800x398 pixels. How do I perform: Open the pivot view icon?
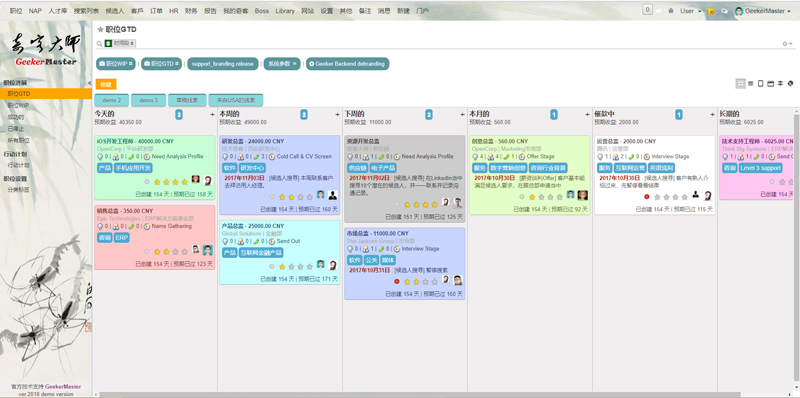pos(780,84)
